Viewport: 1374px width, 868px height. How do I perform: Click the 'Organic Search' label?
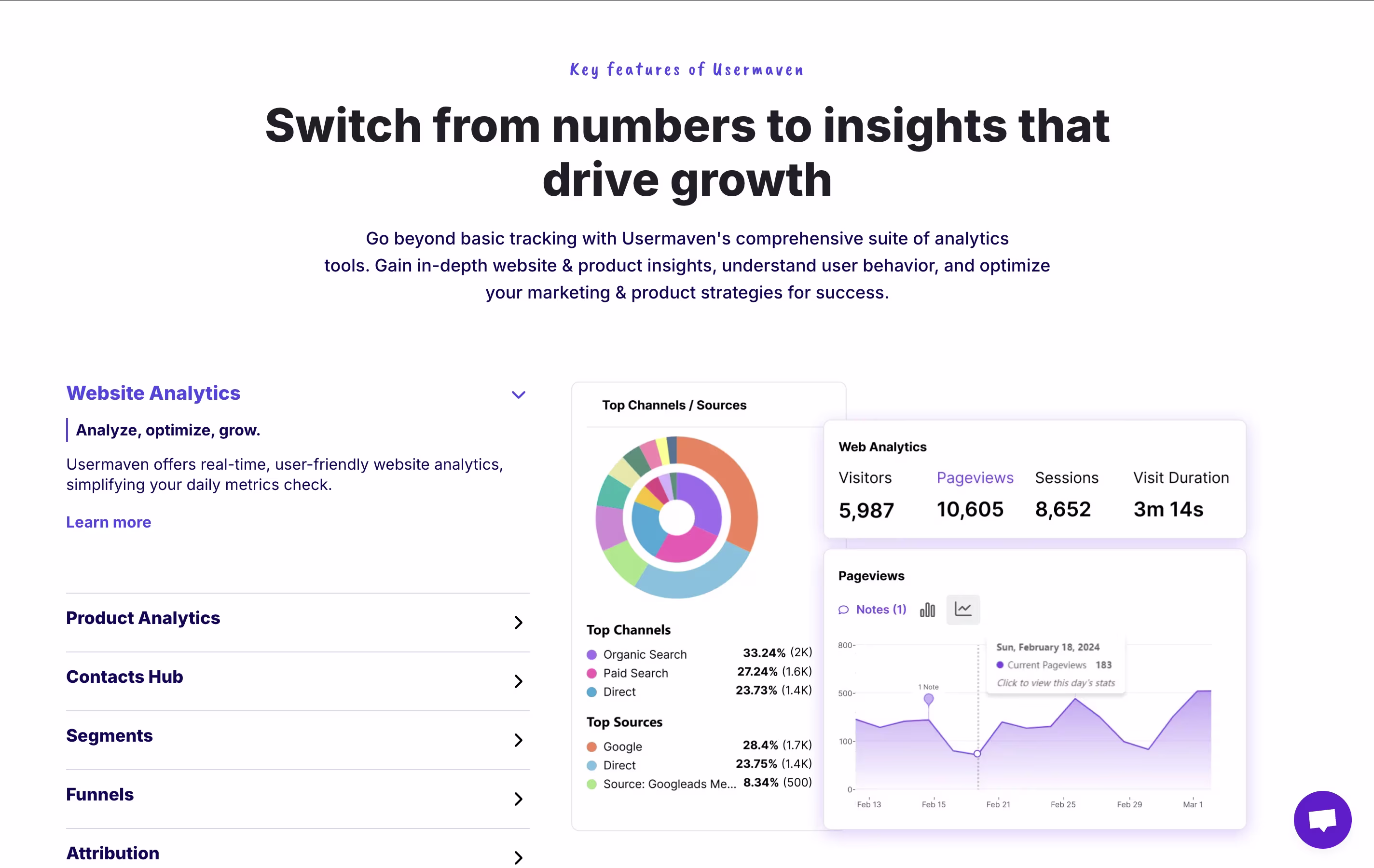[x=645, y=654]
